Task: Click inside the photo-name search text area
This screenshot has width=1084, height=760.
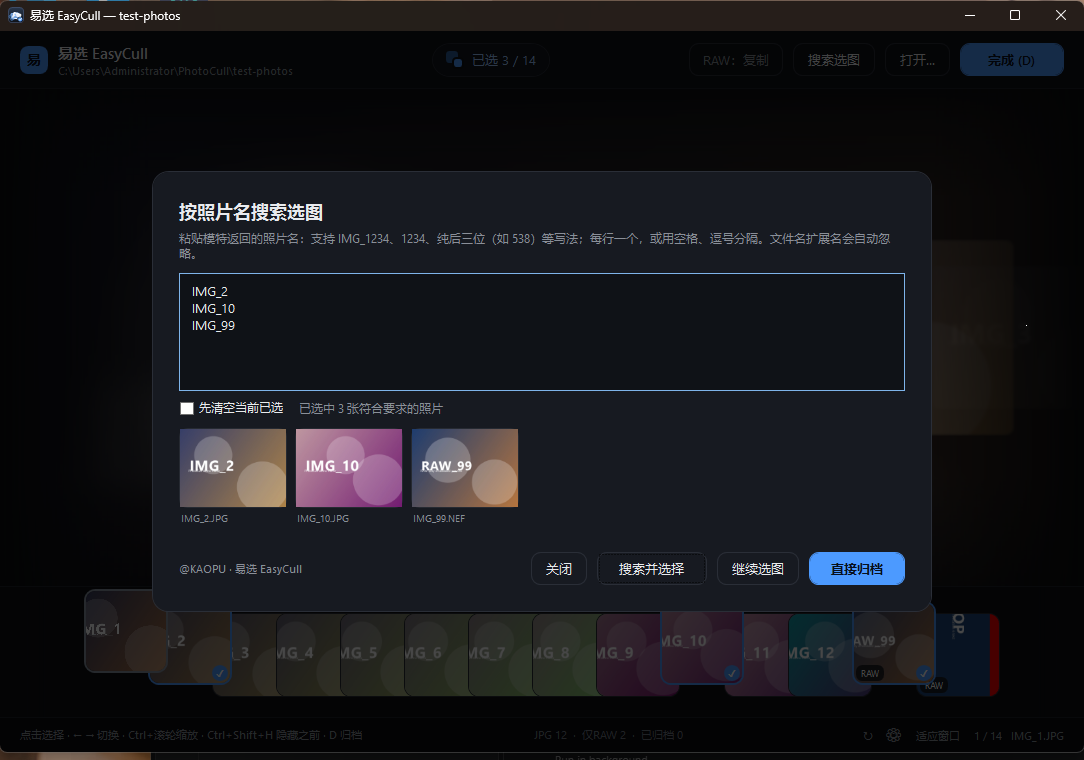Action: tap(541, 332)
